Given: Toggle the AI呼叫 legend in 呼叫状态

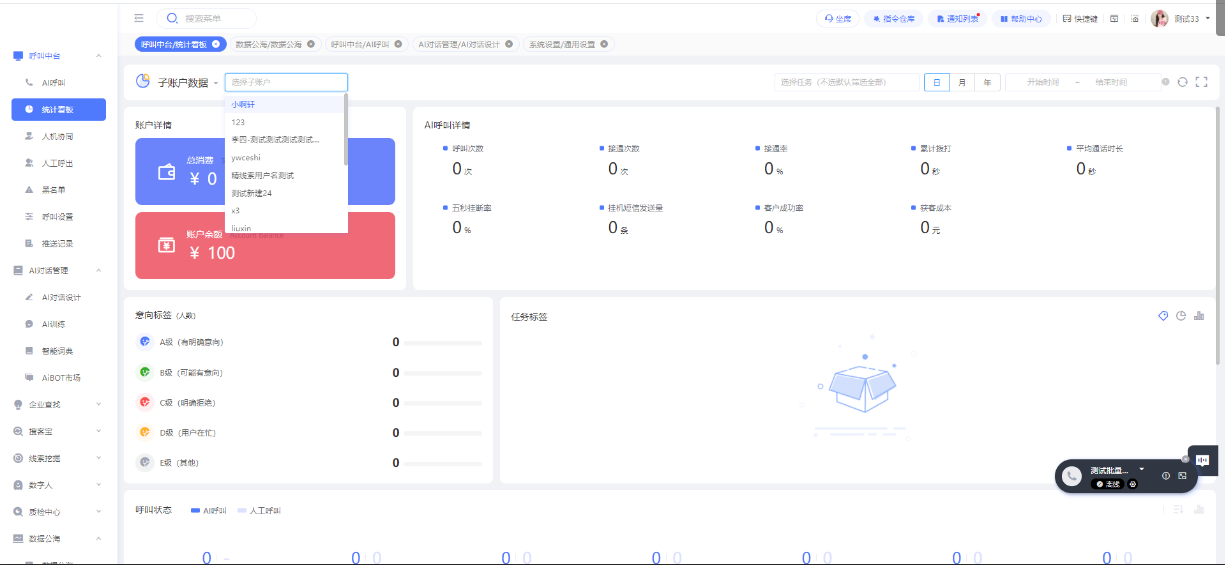Looking at the screenshot, I should 208,510.
